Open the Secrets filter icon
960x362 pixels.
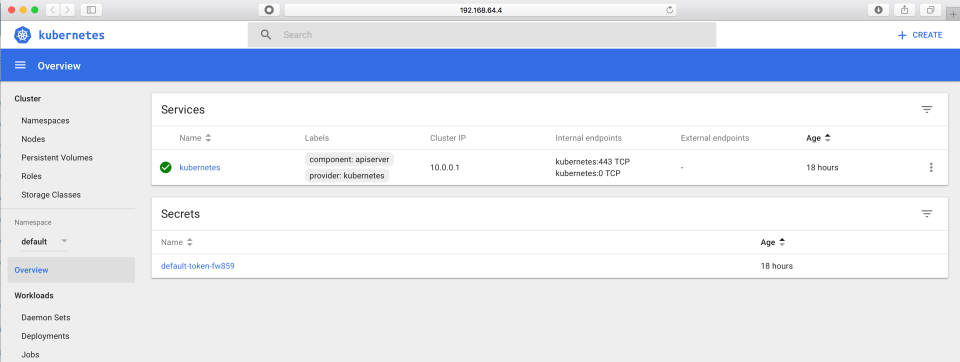927,214
